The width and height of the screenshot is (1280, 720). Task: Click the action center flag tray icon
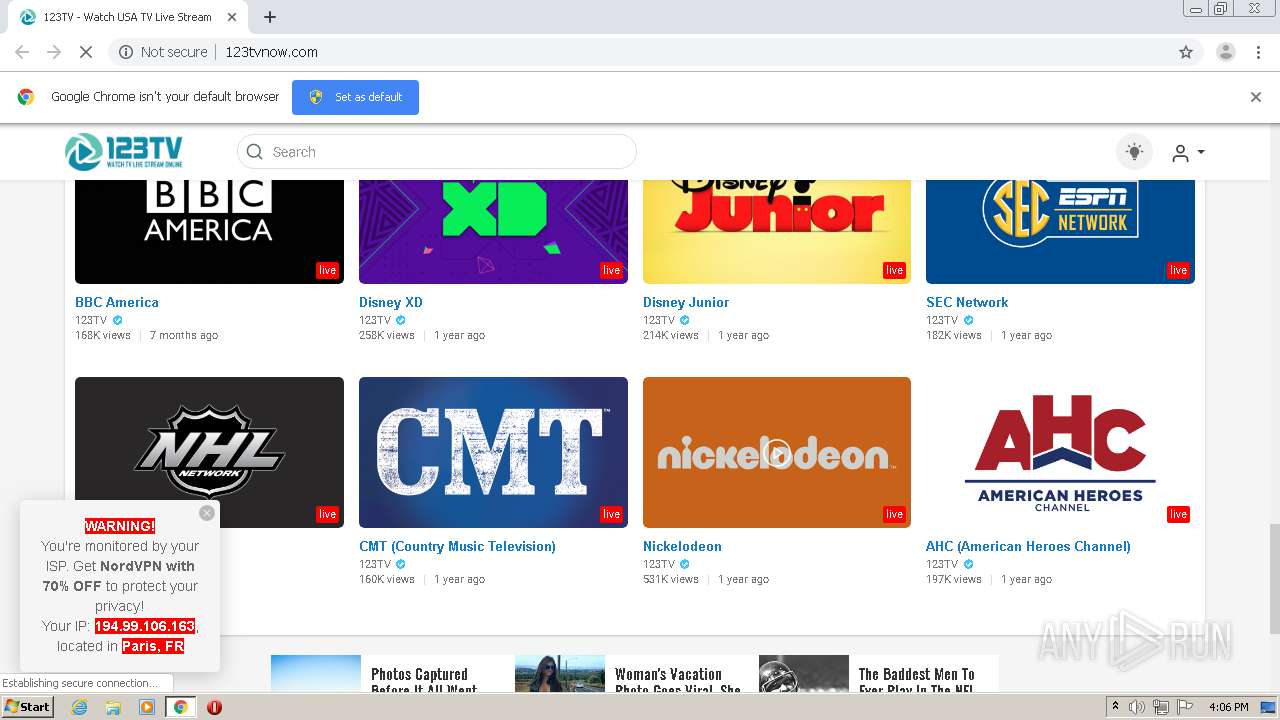1183,707
